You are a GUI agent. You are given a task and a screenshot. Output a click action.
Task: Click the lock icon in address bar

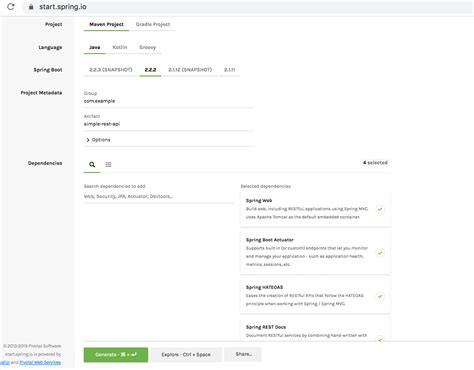[x=31, y=7]
